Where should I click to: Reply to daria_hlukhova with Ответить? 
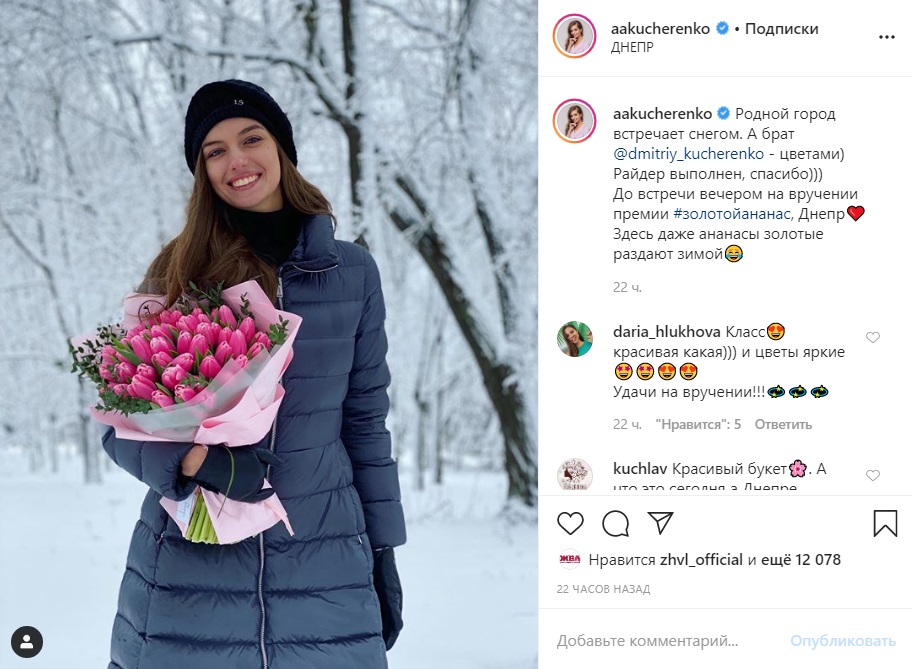(x=783, y=424)
